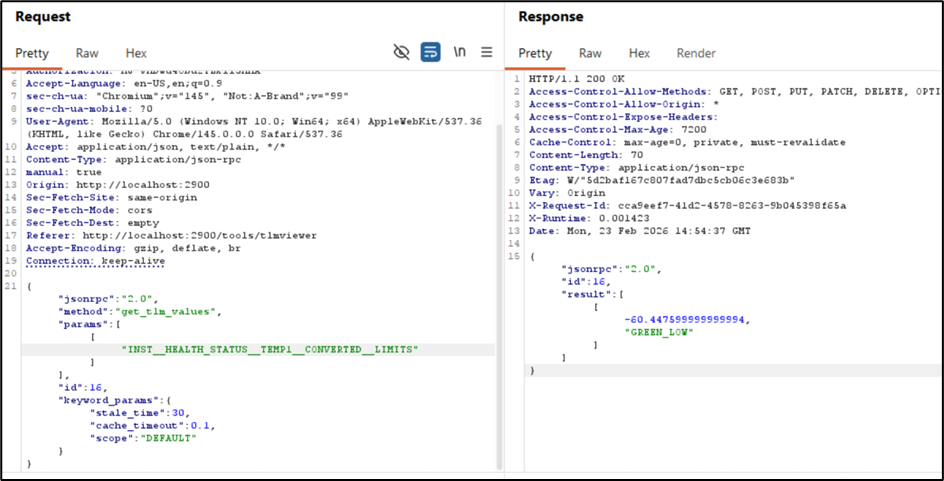Click the Origin http://localhost:2900 header value
Viewport: 944px width, 481px height.
tap(142, 185)
